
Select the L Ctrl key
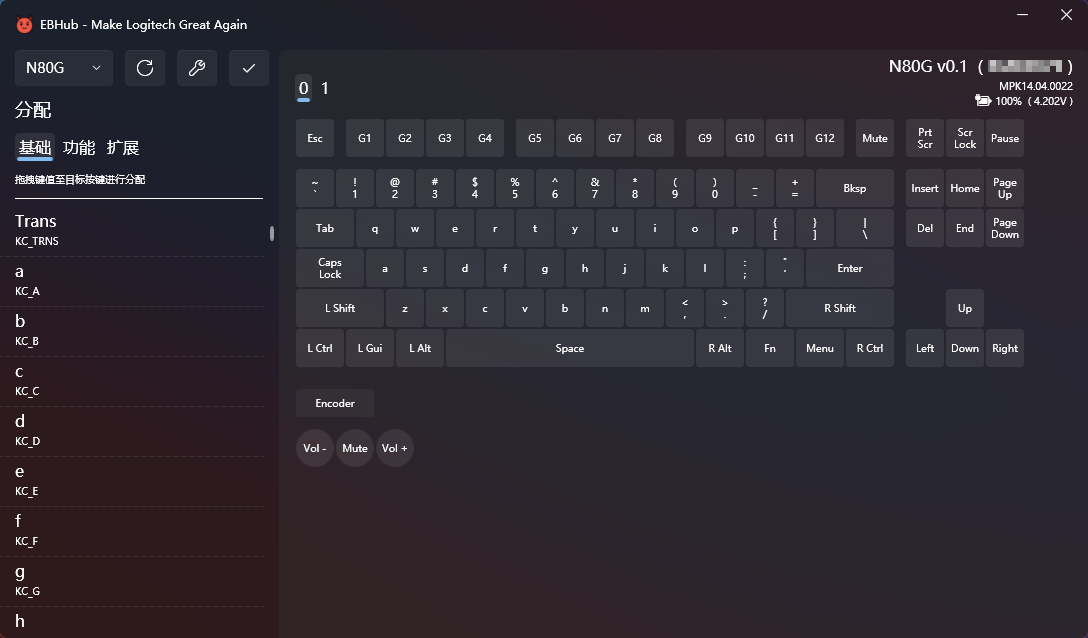coord(320,349)
